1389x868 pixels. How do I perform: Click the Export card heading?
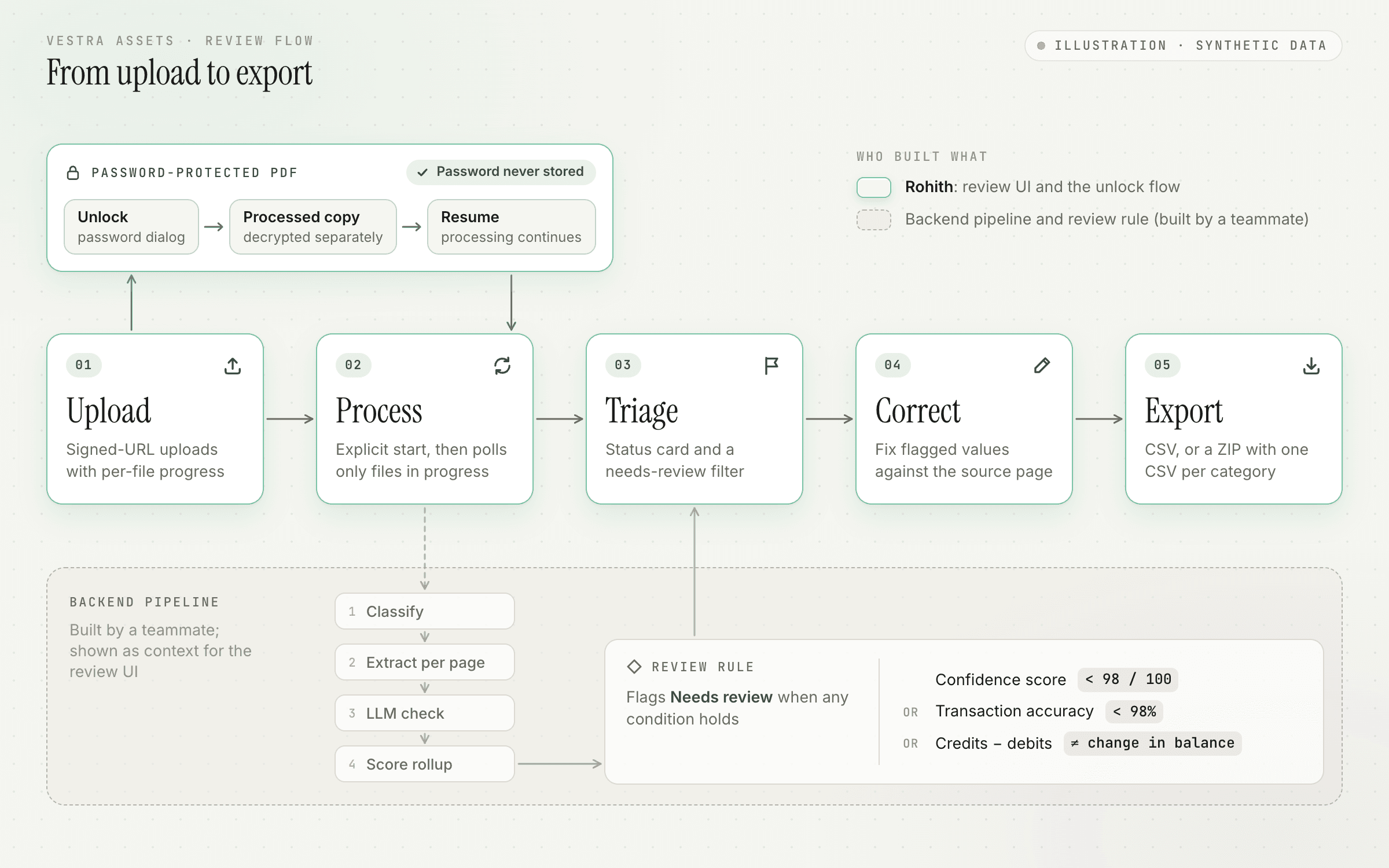click(x=1184, y=411)
